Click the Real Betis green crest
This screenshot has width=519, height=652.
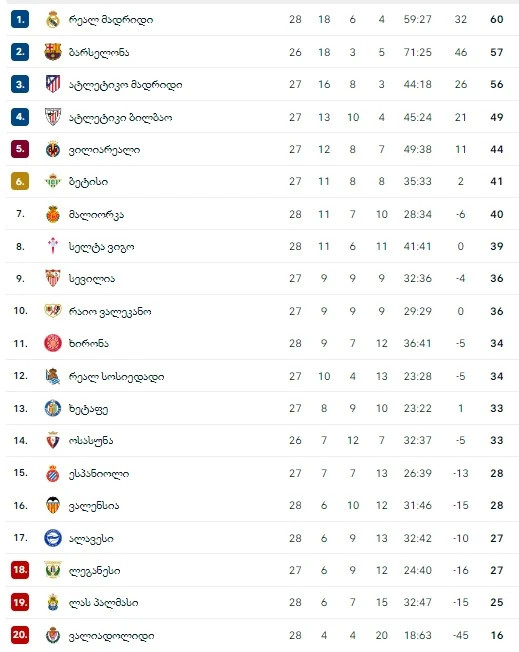[x=53, y=181]
